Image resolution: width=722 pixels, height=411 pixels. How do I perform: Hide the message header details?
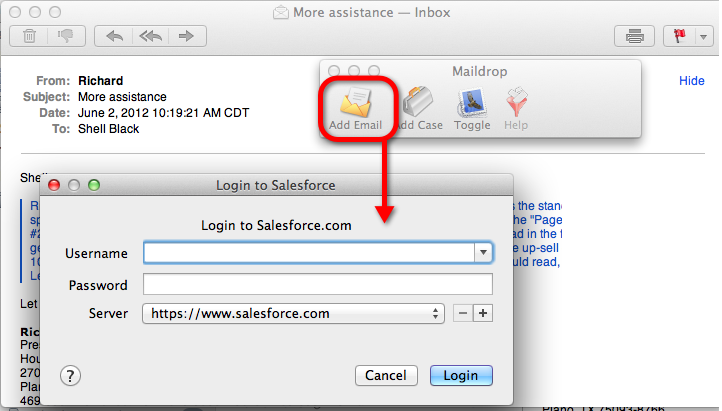point(692,81)
